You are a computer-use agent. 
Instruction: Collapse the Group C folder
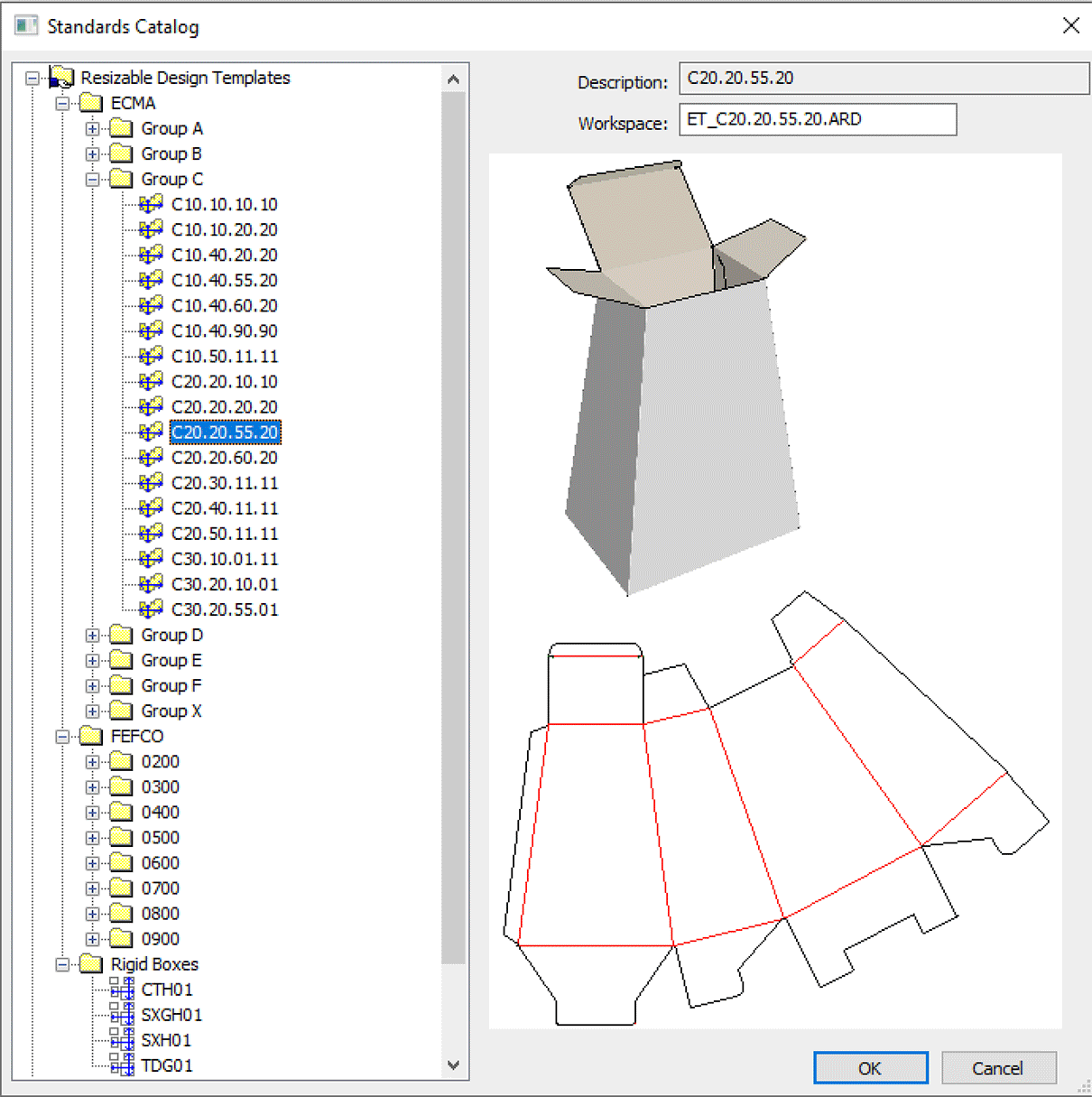click(x=92, y=180)
